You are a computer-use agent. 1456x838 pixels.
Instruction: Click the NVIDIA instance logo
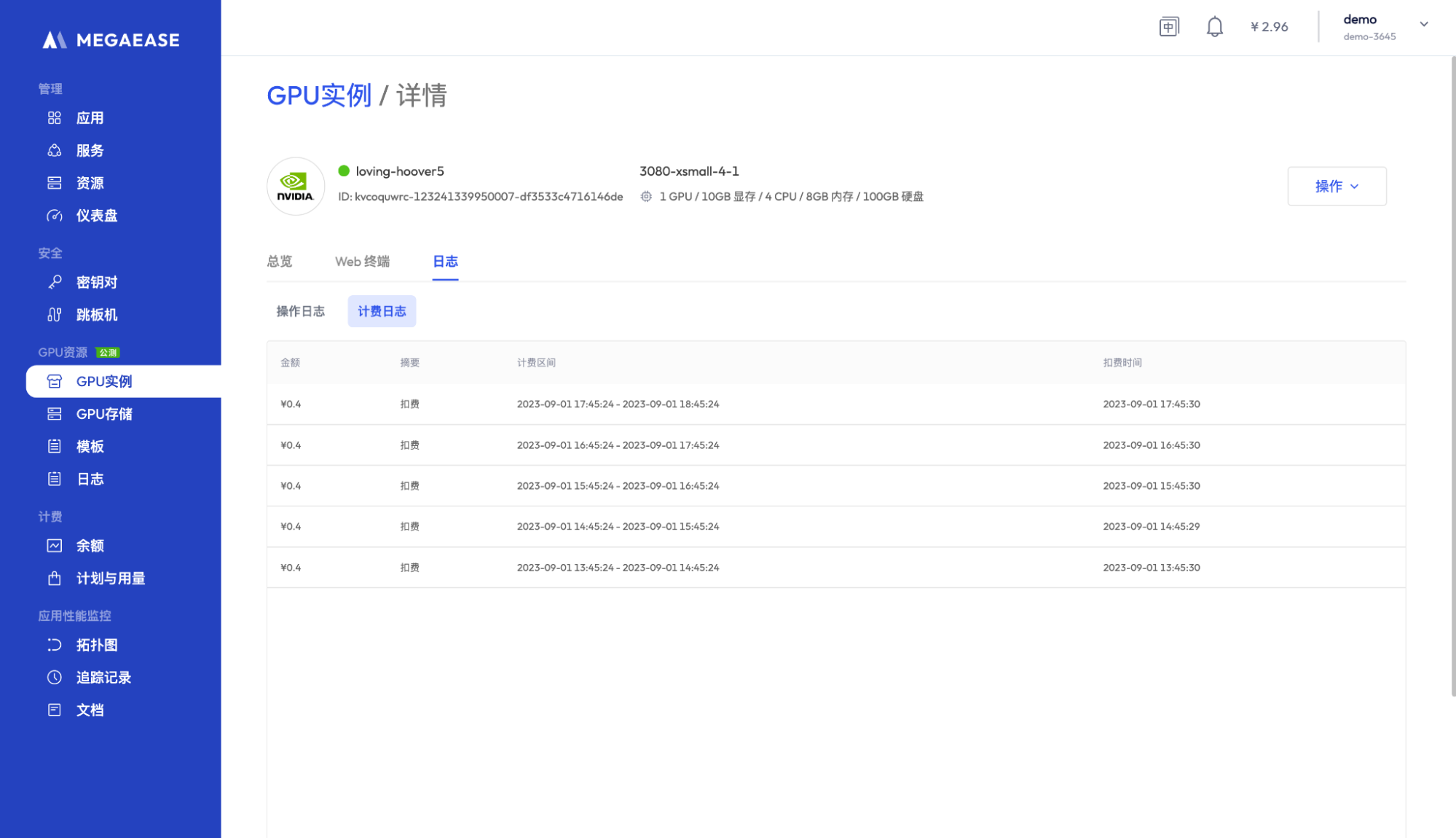(x=296, y=187)
